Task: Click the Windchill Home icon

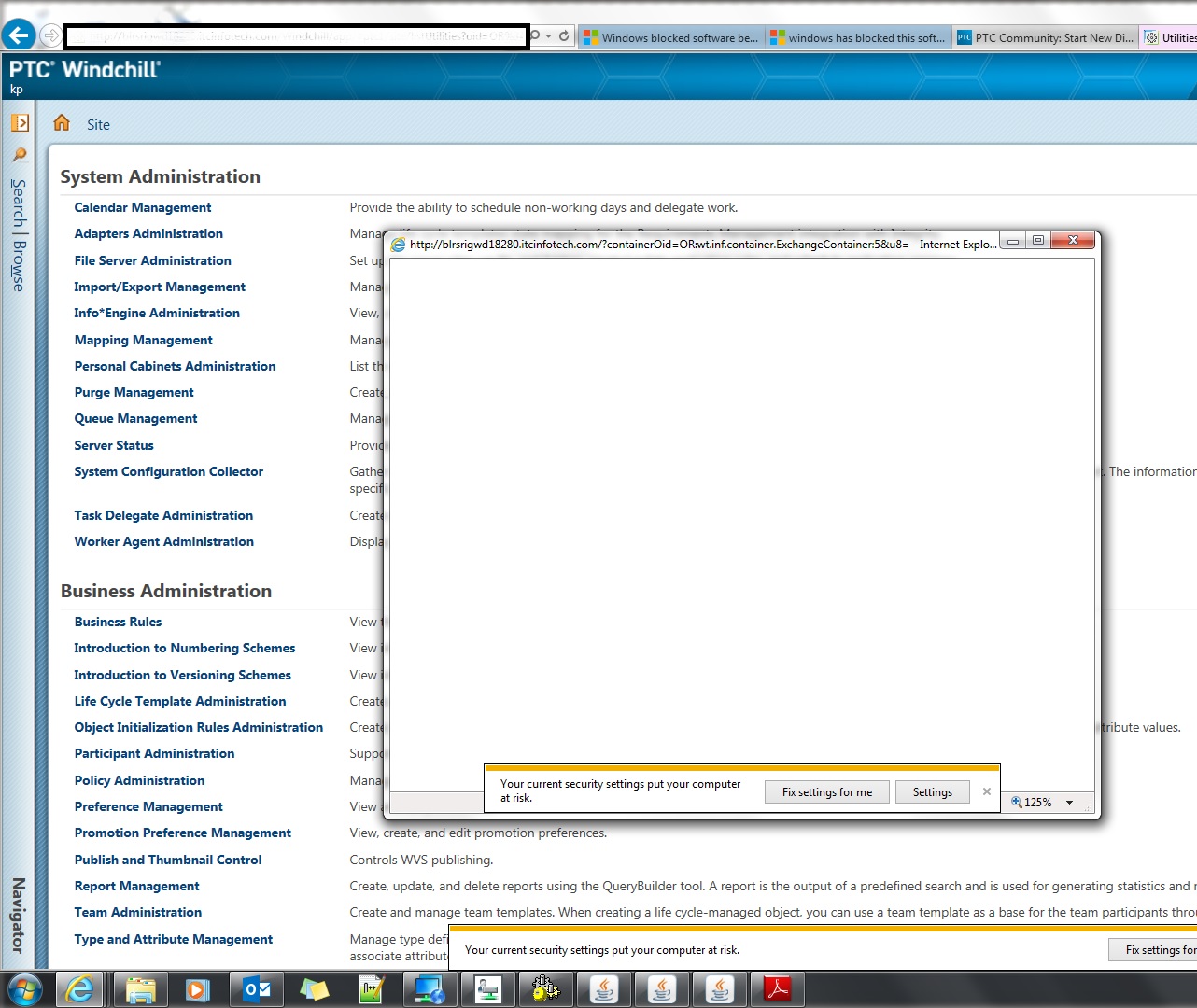Action: tap(62, 123)
